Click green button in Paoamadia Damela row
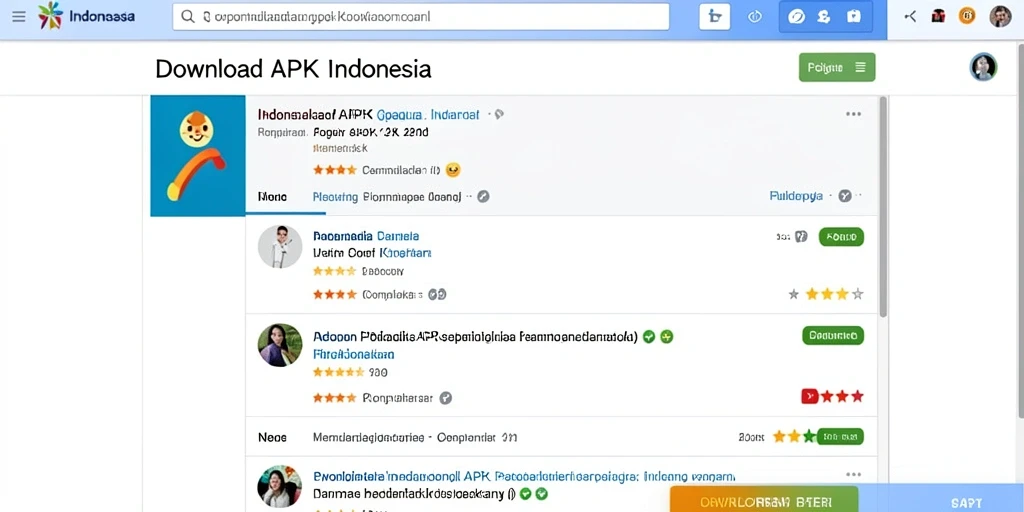The height and width of the screenshot is (512, 1024). 841,236
